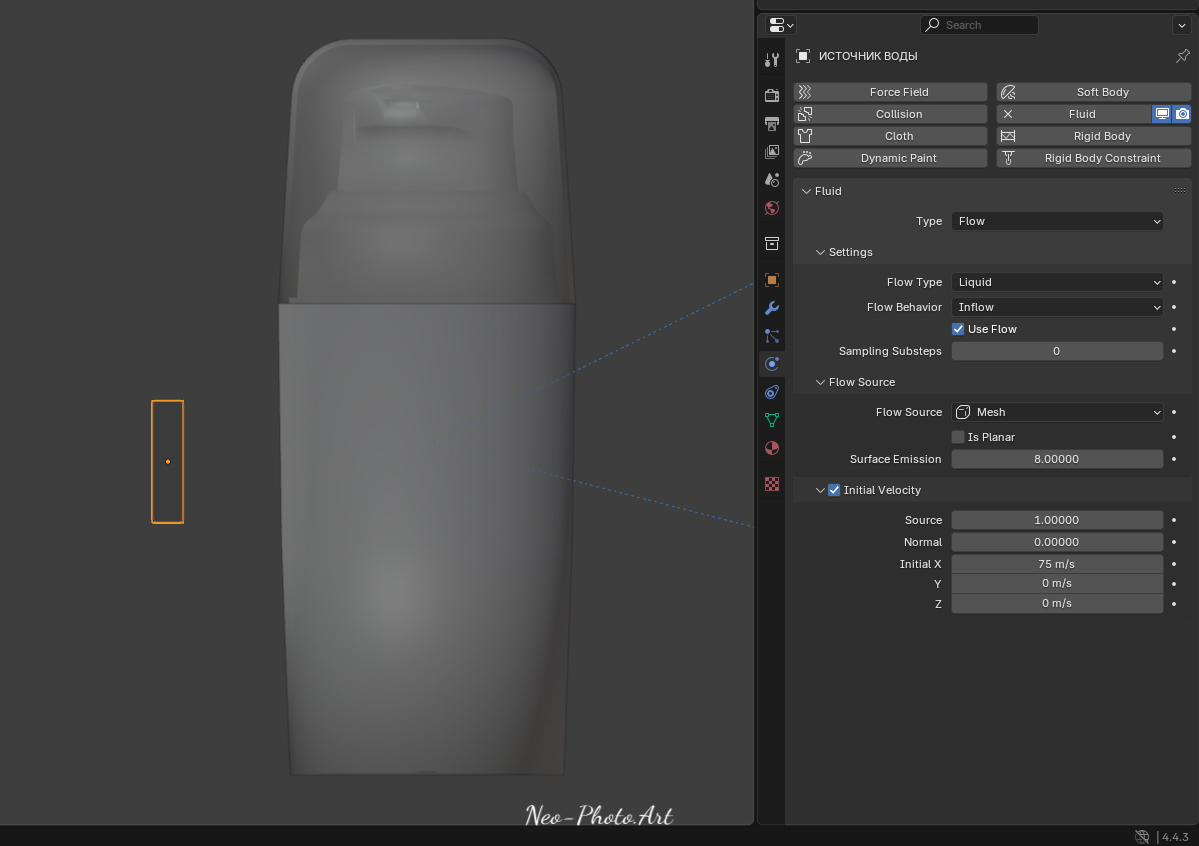1199x846 pixels.
Task: Animate Flow Behavior with its keyframe dot
Action: click(1174, 307)
